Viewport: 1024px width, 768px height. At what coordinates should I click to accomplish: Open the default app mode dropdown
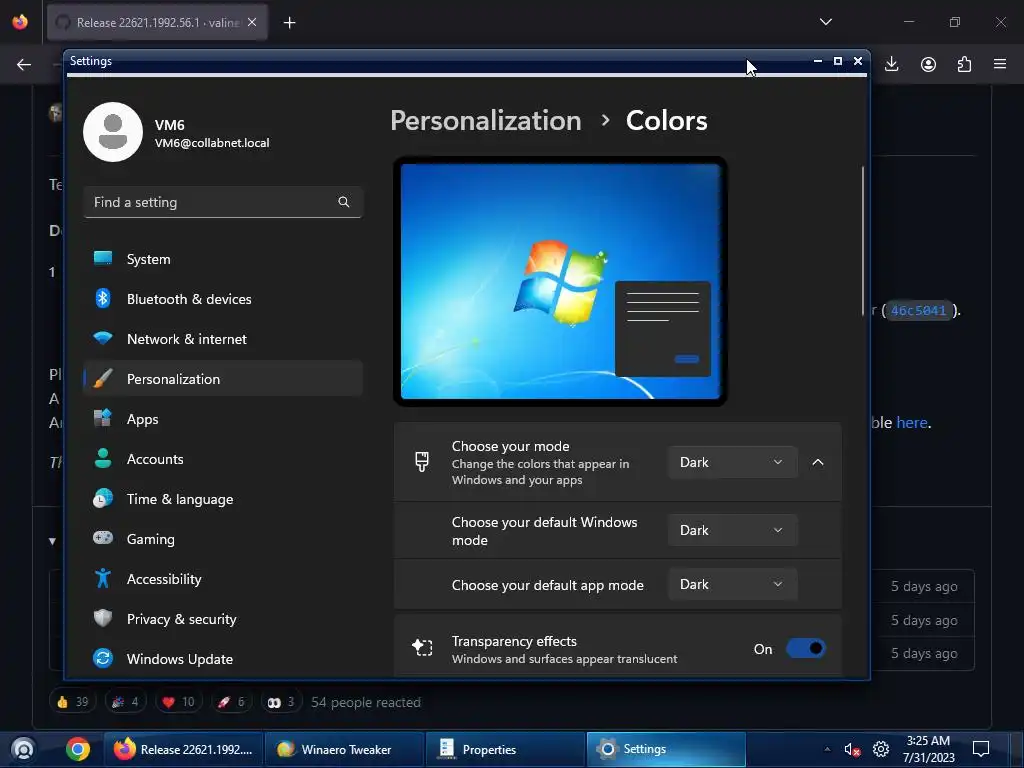[x=732, y=584]
